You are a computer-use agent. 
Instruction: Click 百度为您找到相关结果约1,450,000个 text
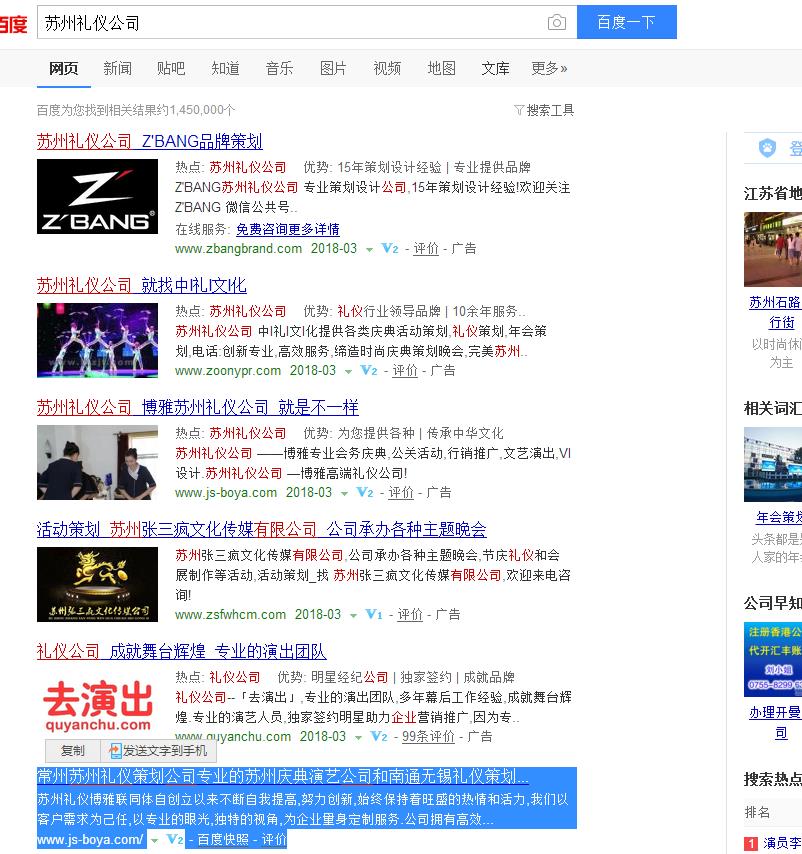click(136, 111)
